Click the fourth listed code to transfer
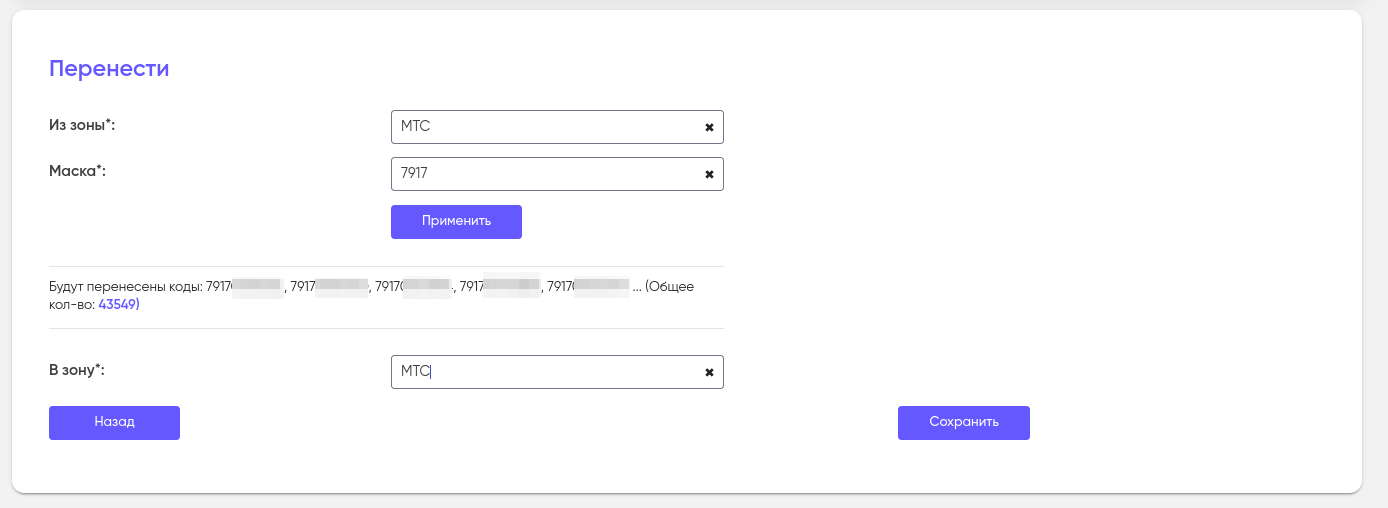Image resolution: width=1388 pixels, height=508 pixels. 498,287
